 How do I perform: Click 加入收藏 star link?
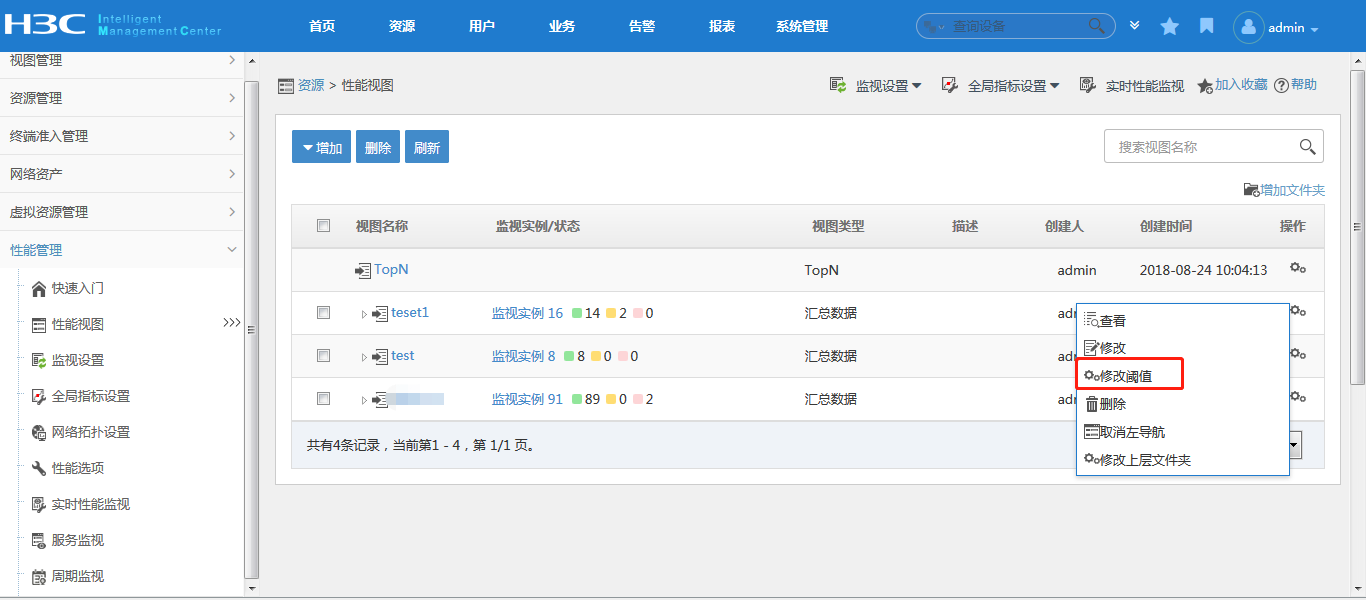click(1233, 85)
